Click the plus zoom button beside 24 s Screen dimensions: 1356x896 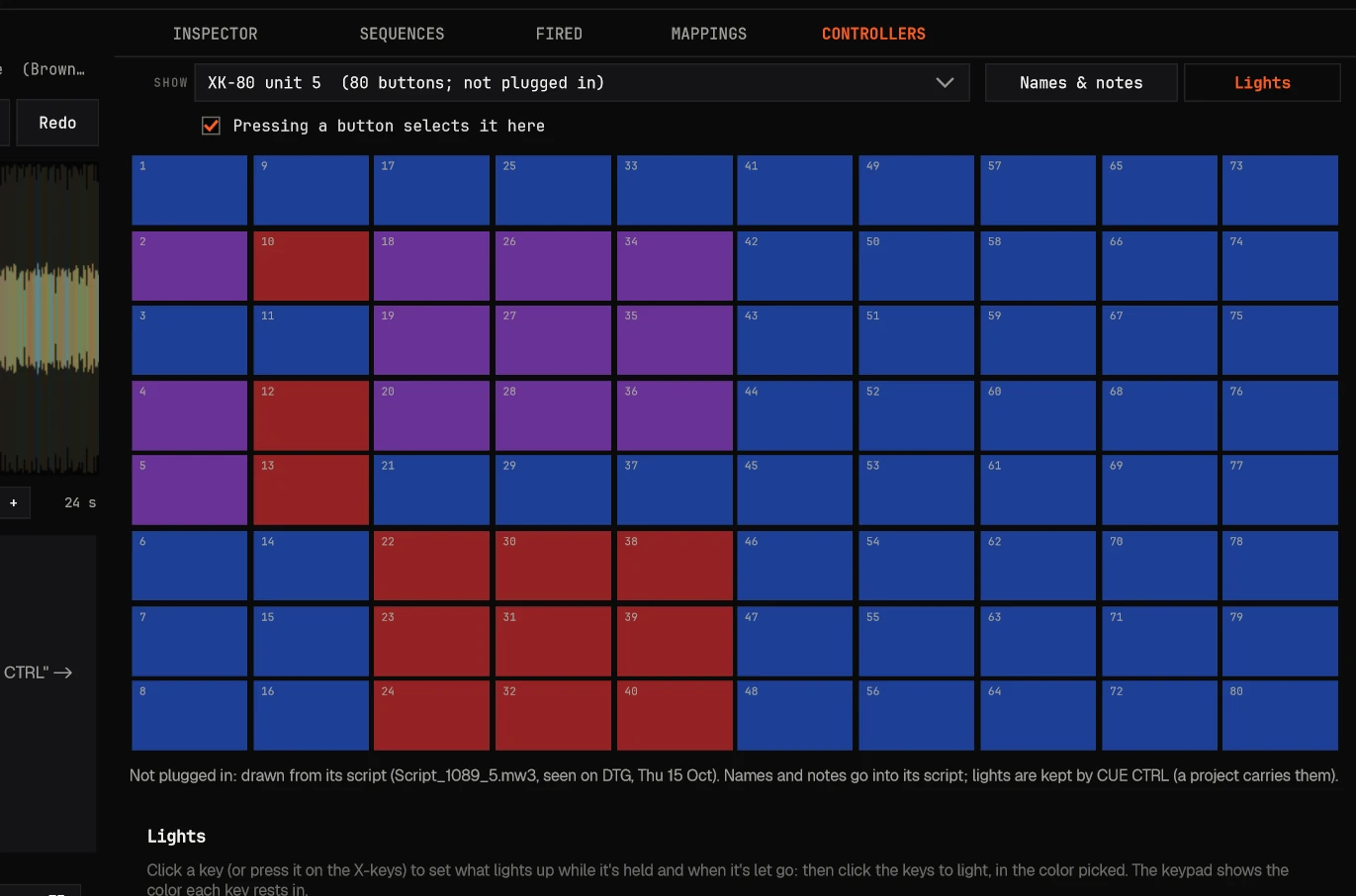coord(14,502)
